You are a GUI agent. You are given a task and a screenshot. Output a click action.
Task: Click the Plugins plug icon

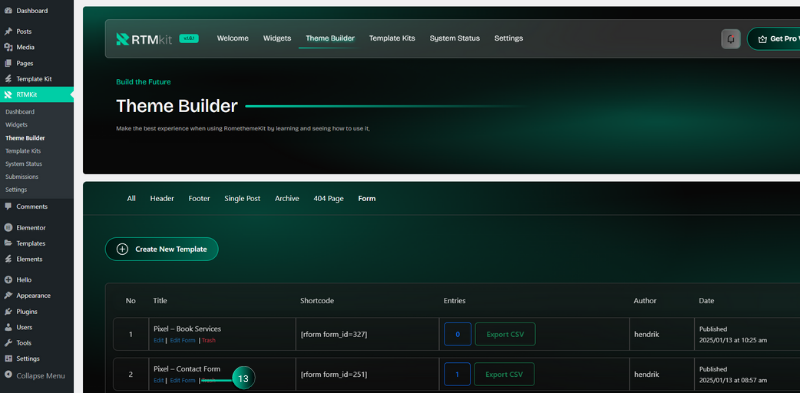[x=8, y=311]
